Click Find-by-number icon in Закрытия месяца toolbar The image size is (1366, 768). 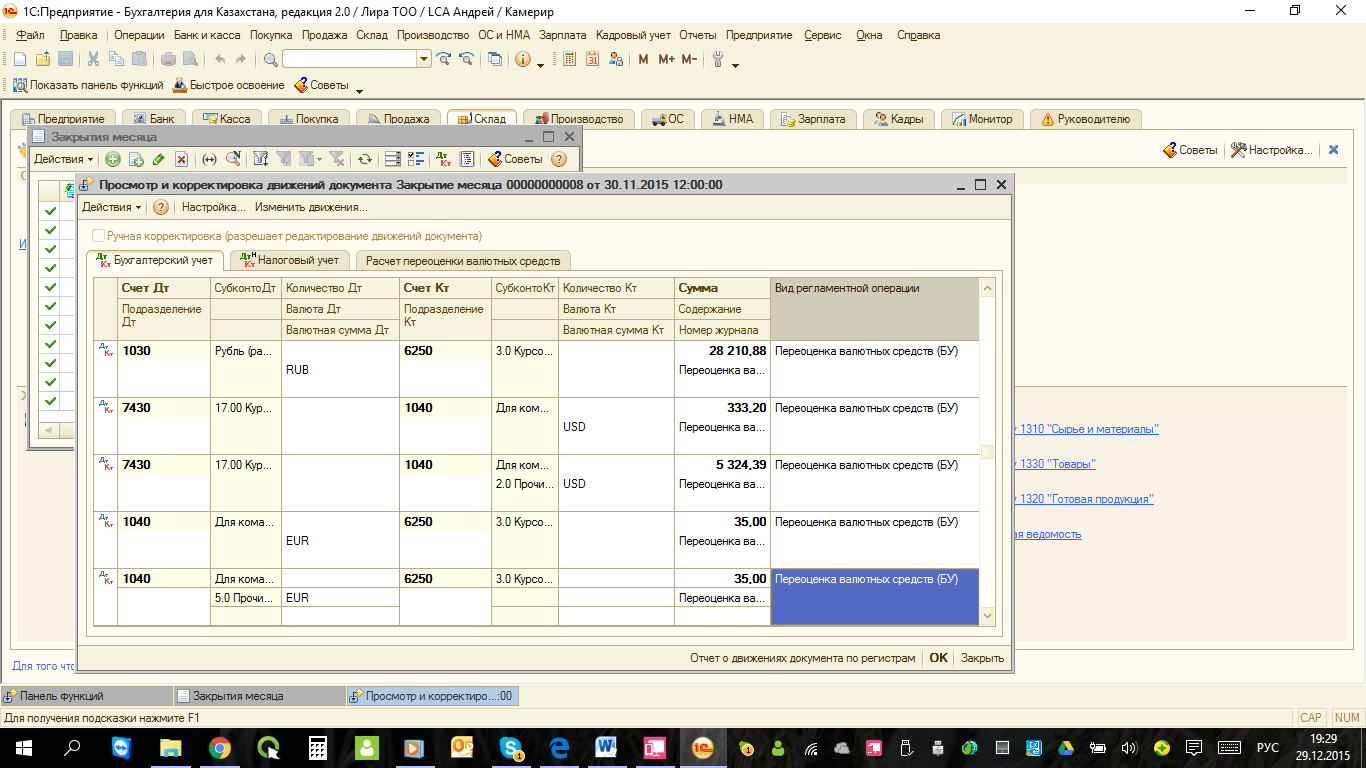click(x=233, y=159)
